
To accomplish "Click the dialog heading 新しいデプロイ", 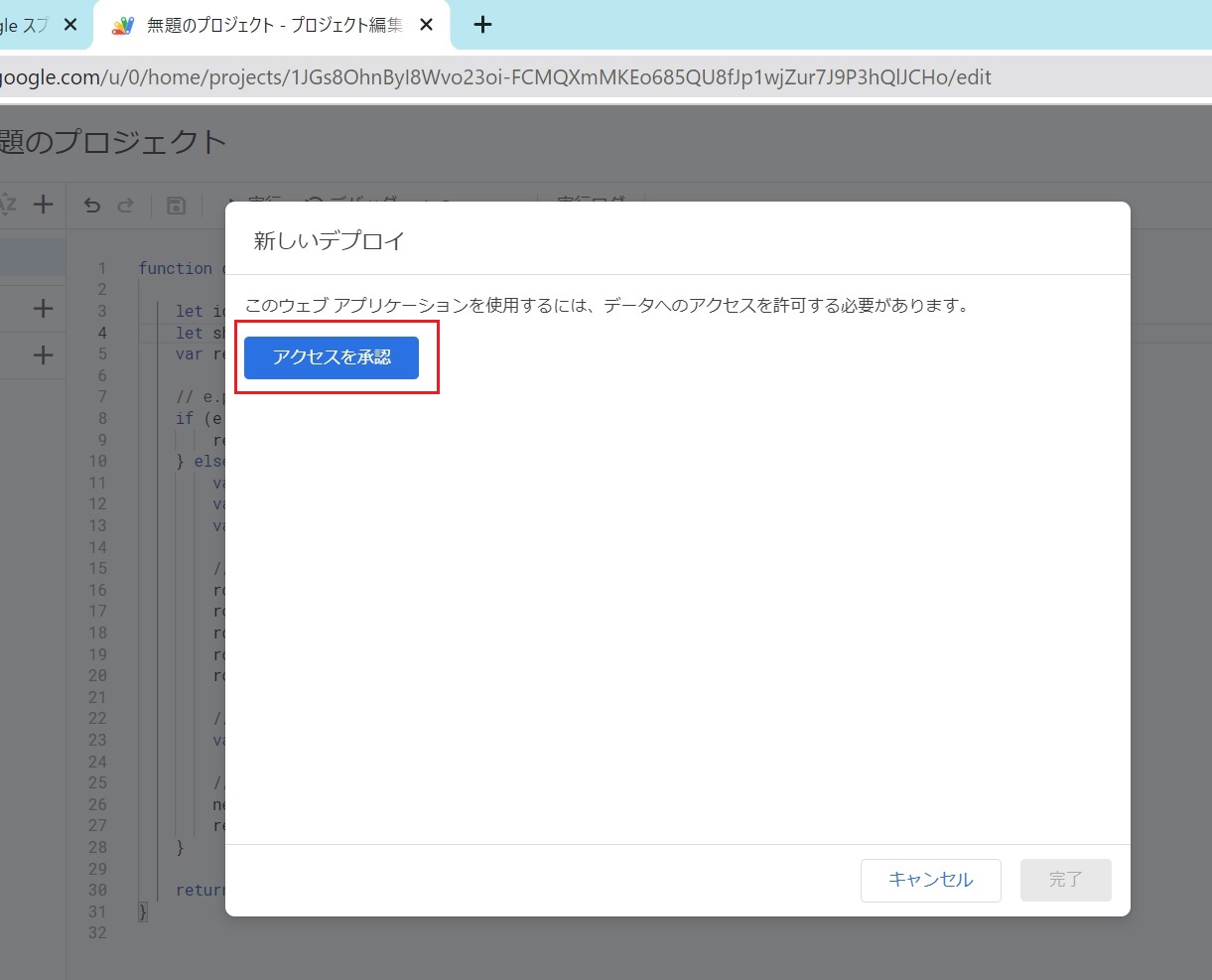I will tap(329, 240).
